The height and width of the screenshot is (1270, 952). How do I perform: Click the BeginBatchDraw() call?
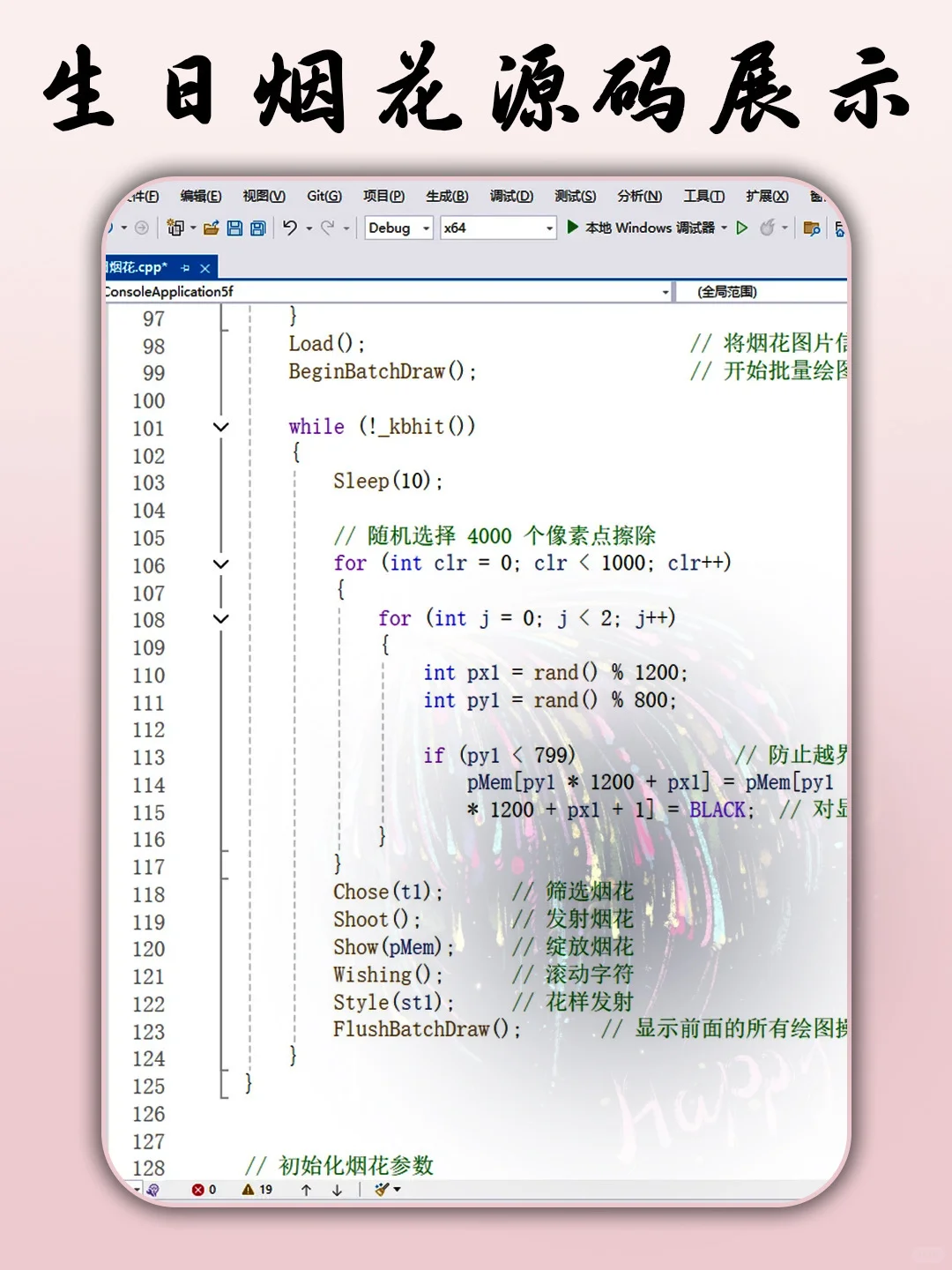coord(382,371)
